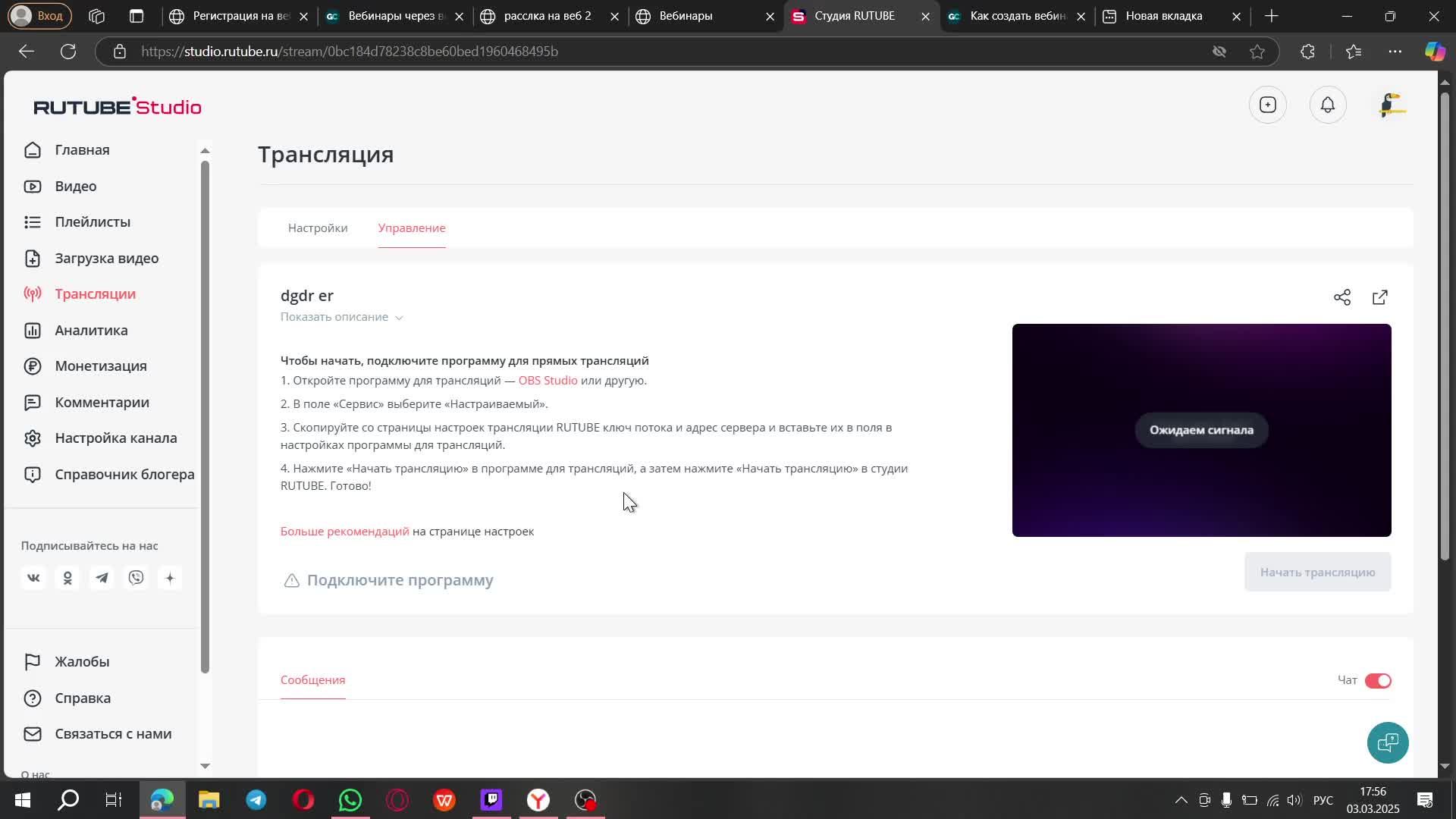Expand Показать описание
The width and height of the screenshot is (1456, 819).
point(341,317)
